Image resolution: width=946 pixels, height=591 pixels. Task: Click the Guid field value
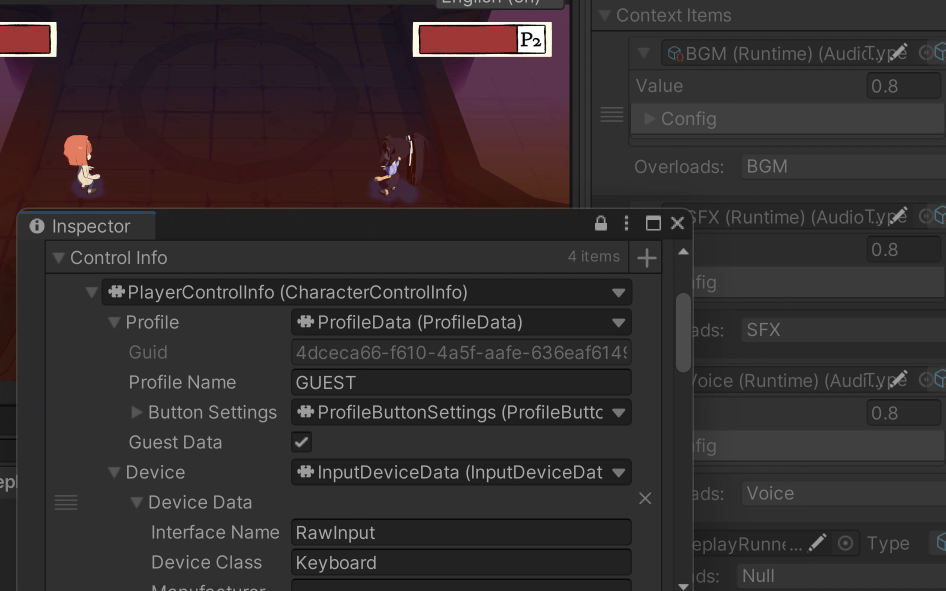tap(462, 352)
